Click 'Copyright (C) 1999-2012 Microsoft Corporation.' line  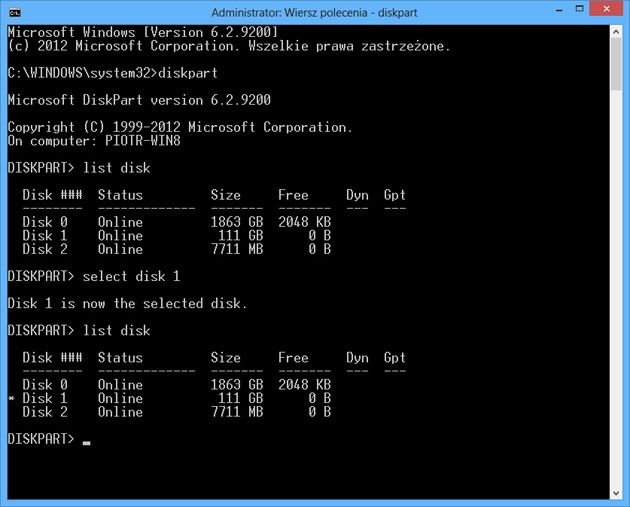[x=180, y=127]
